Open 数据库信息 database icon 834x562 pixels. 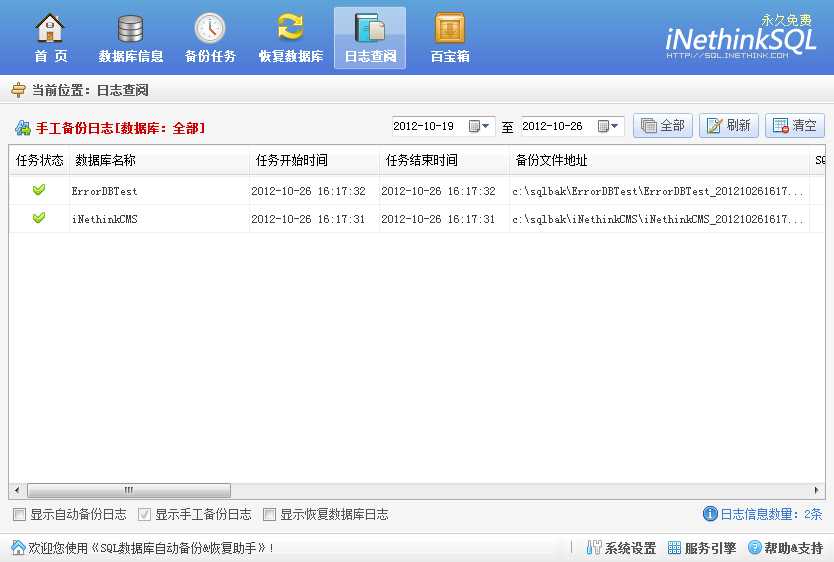[x=130, y=28]
